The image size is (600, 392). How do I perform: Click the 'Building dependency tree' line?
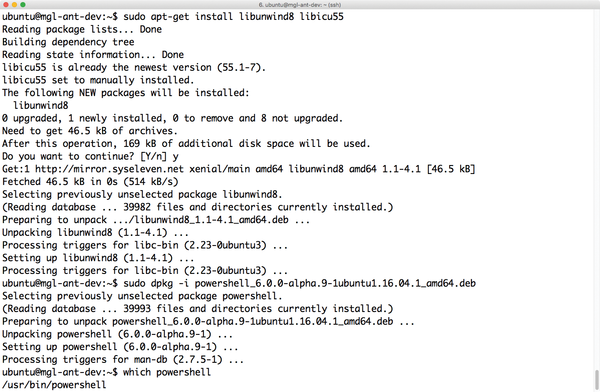68,42
